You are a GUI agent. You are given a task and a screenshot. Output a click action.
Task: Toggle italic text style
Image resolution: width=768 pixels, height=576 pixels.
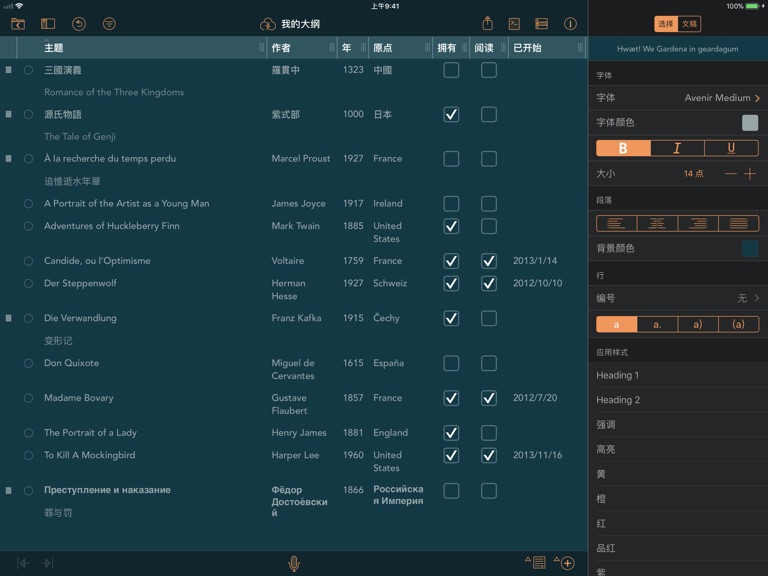[677, 148]
